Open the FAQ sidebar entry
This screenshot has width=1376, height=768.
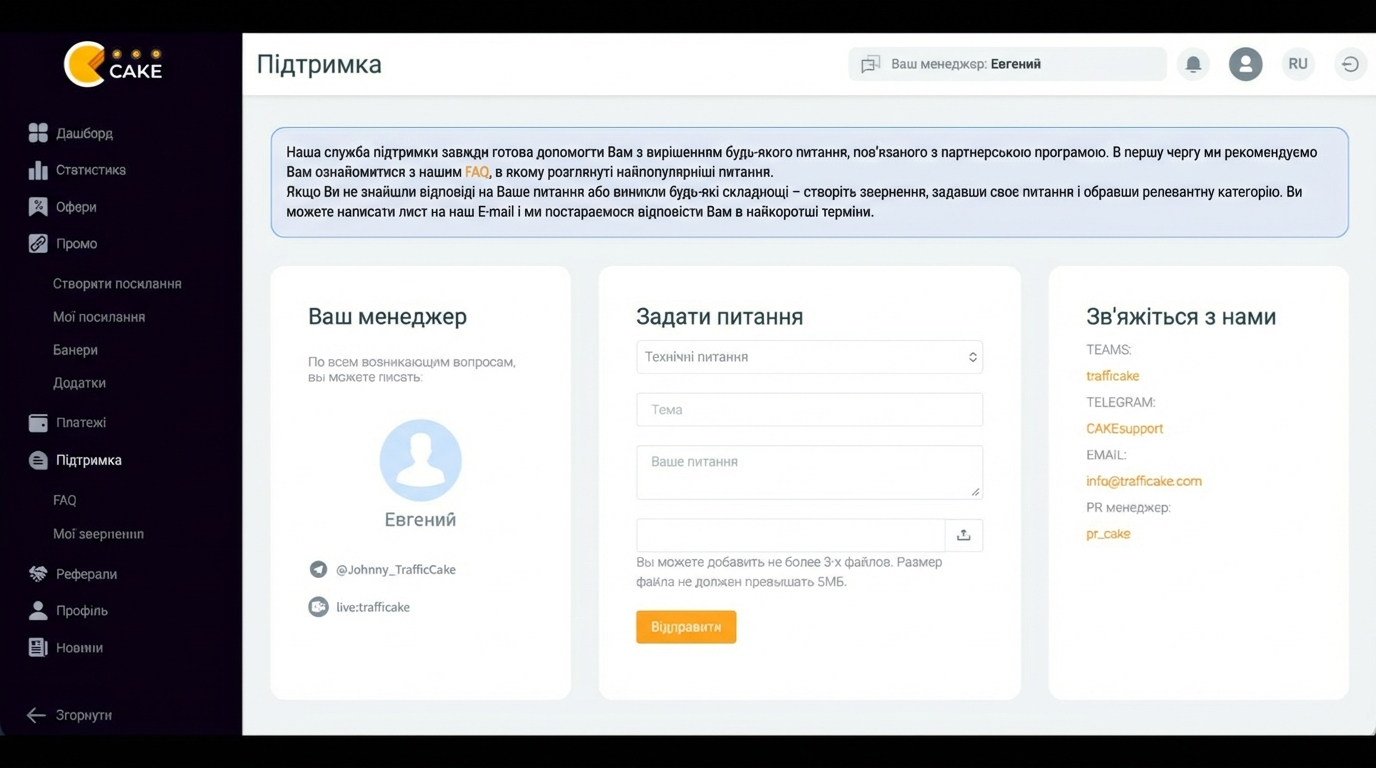click(x=64, y=499)
